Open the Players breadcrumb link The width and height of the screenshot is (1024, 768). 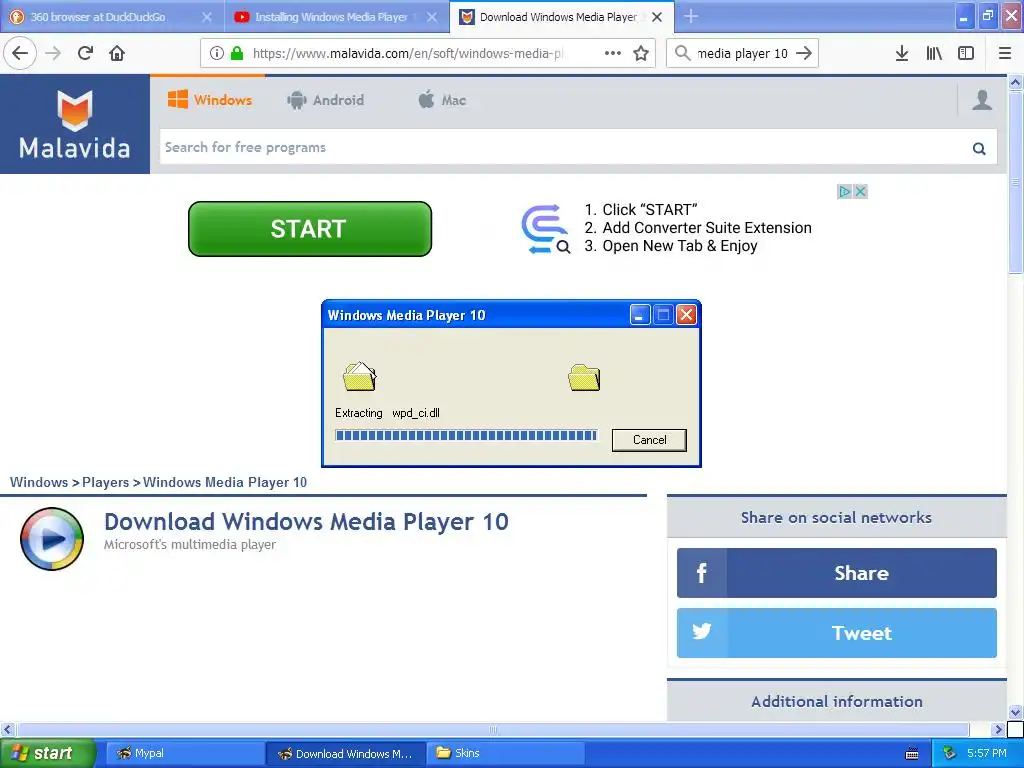pyautogui.click(x=105, y=482)
